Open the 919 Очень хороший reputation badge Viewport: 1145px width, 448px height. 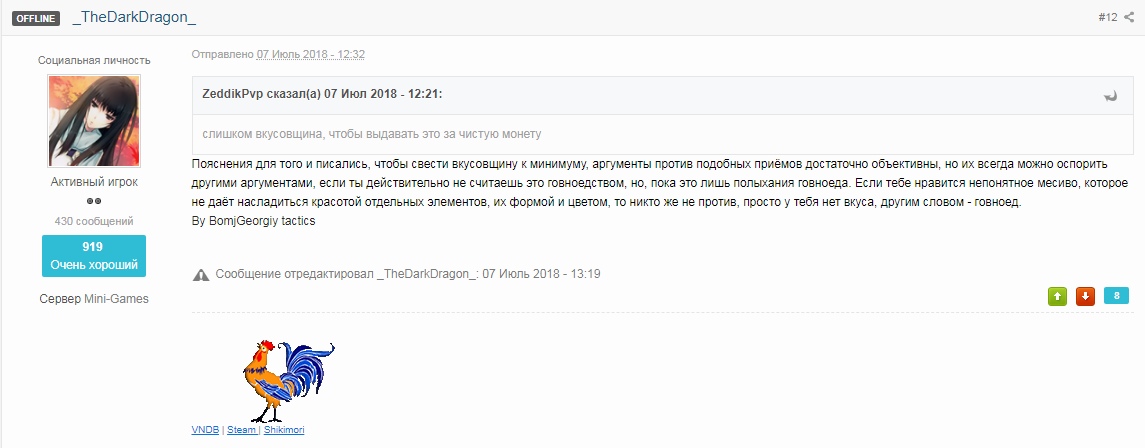pos(94,256)
